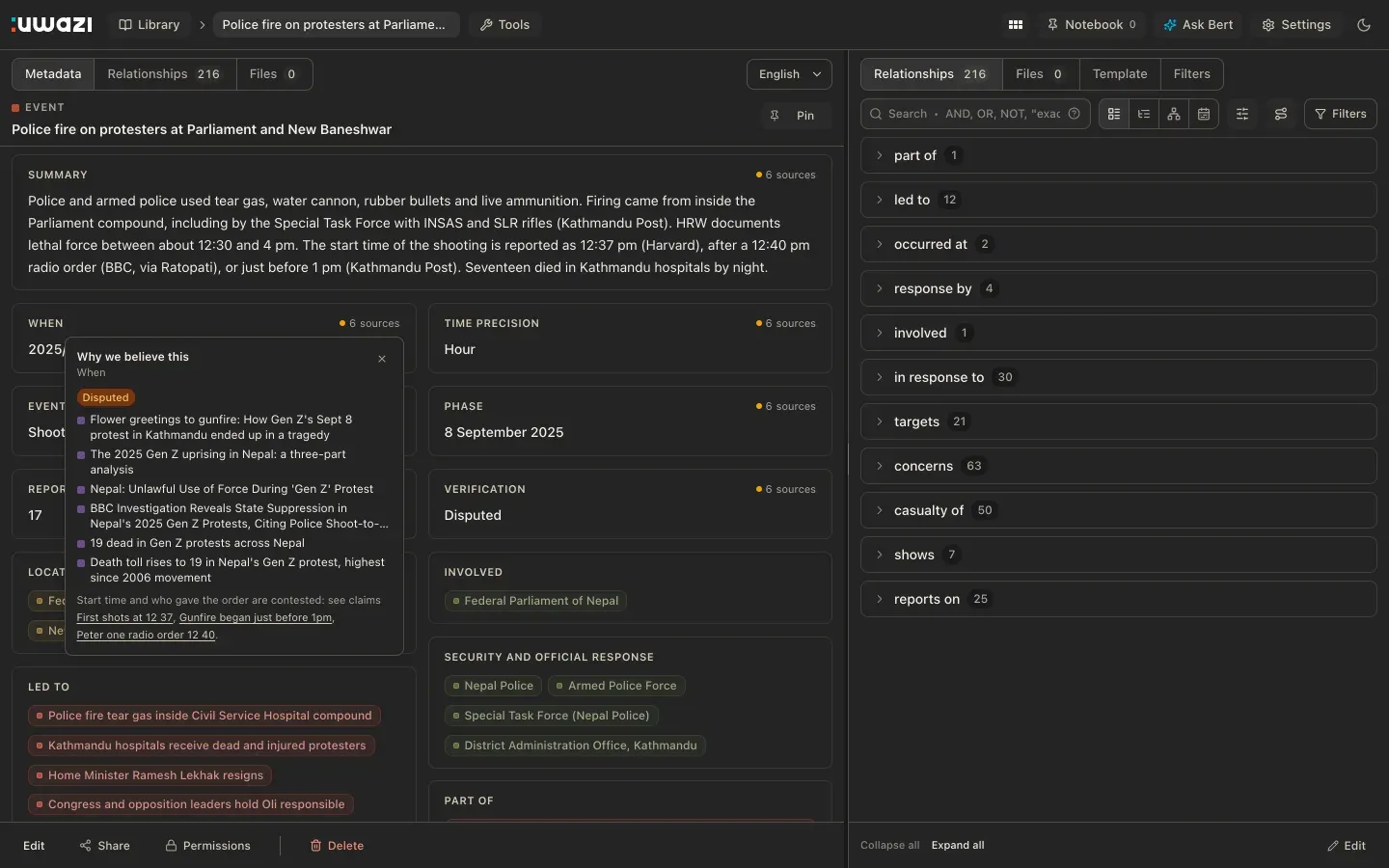
Task: Follow 'First shots at 12 37' claim link
Action: 125,618
